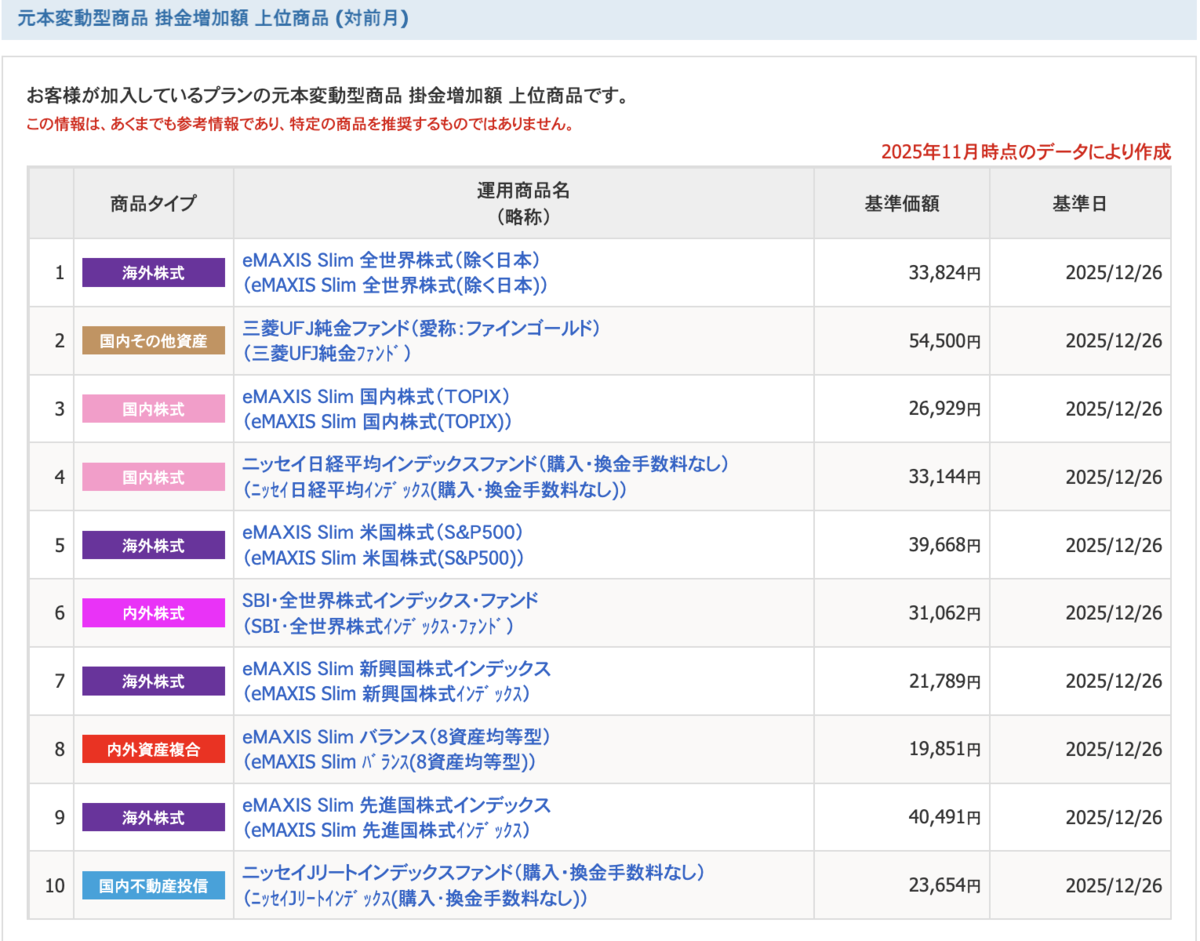Select the 23,654円 price cell

tap(902, 884)
